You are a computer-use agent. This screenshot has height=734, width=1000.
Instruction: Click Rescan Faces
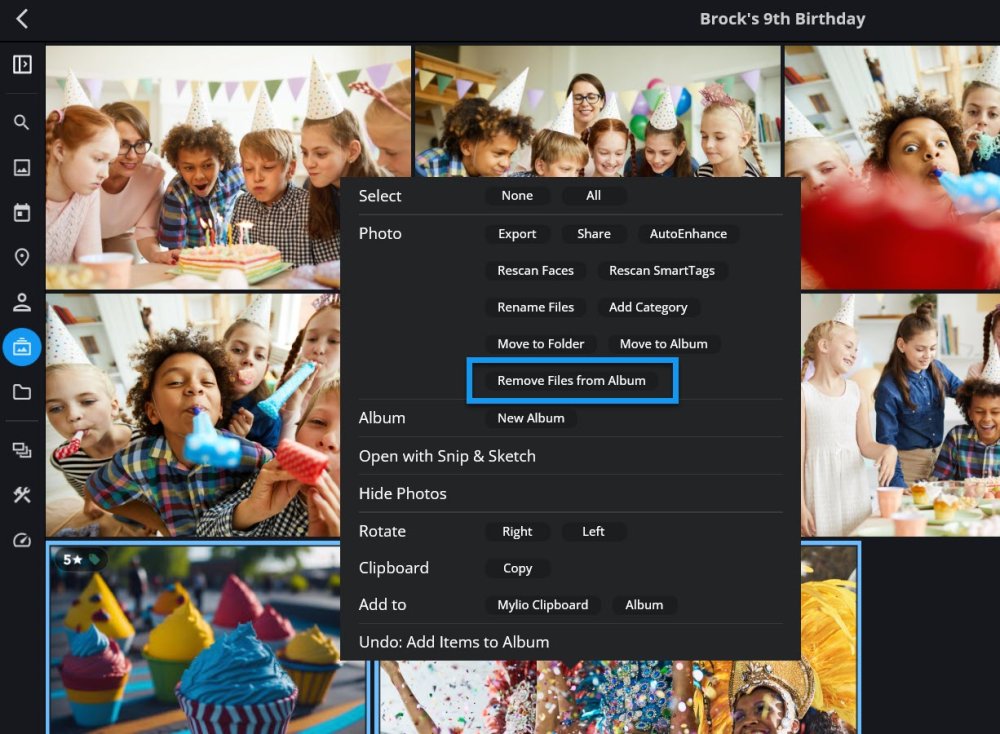(535, 270)
